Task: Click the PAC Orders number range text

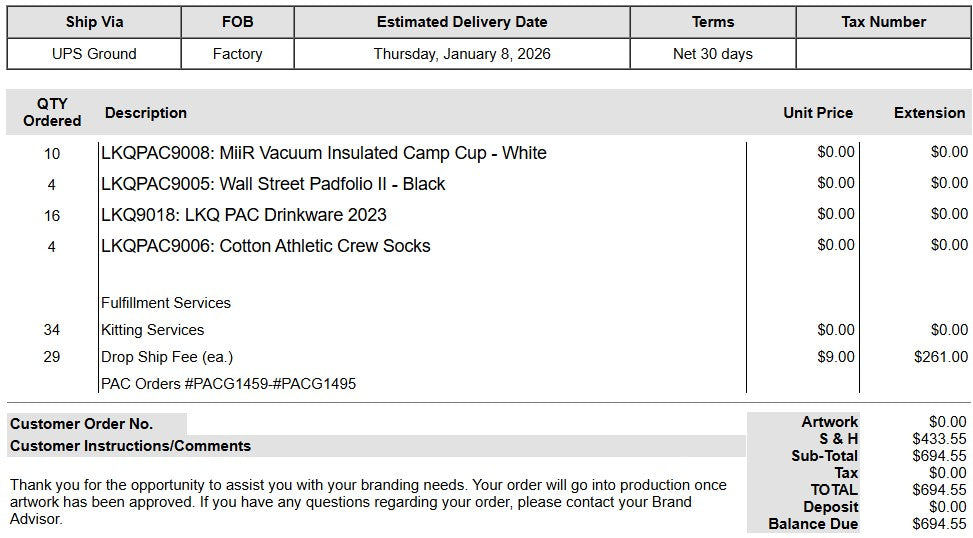Action: pos(228,384)
